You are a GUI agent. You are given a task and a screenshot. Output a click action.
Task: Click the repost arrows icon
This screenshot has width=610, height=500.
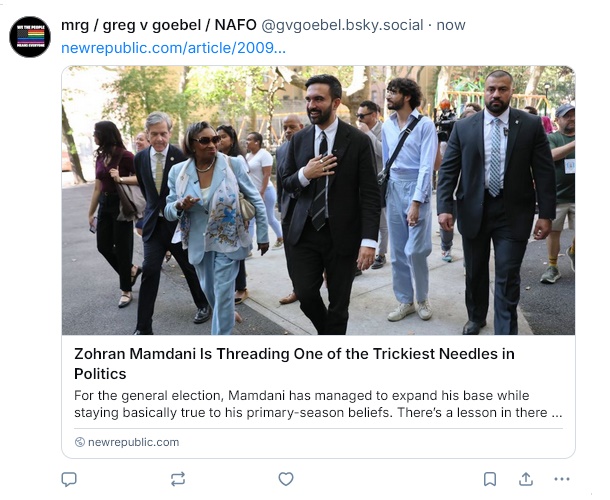(178, 479)
